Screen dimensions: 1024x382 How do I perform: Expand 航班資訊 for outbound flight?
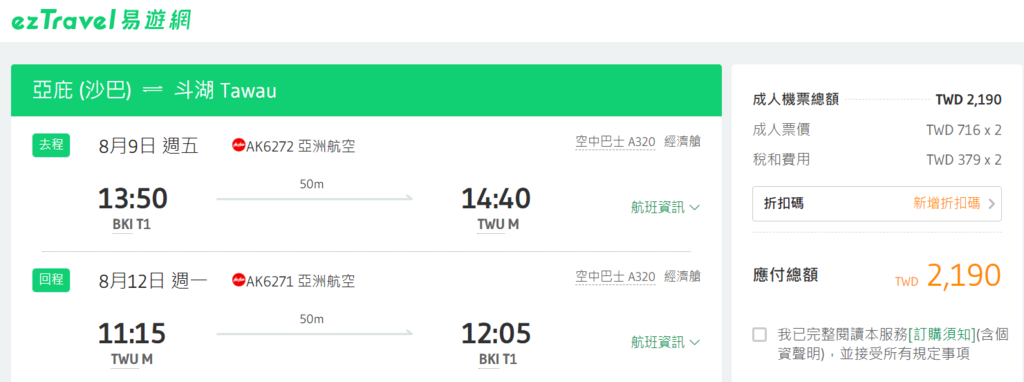click(x=665, y=208)
